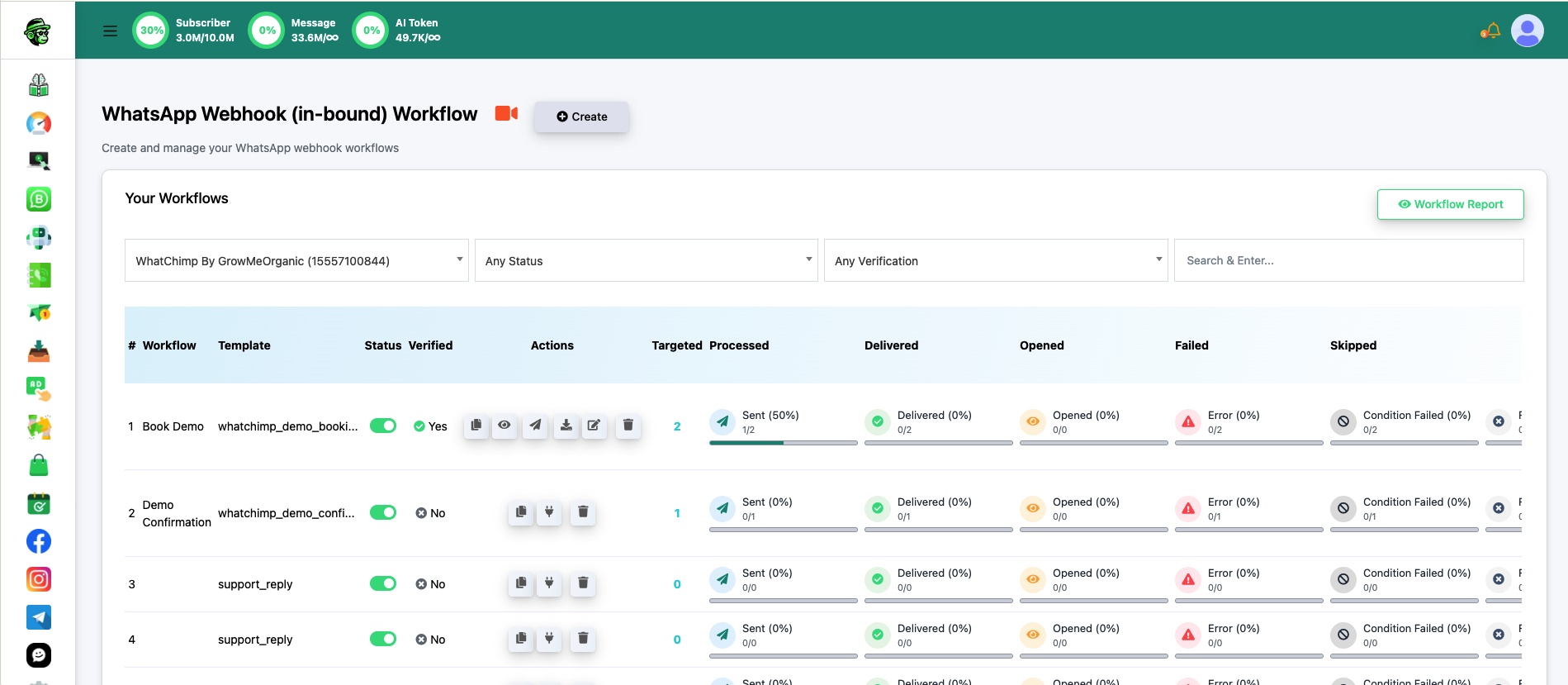1568x685 pixels.
Task: Open the inbox download tray sidebar icon
Action: 39,351
